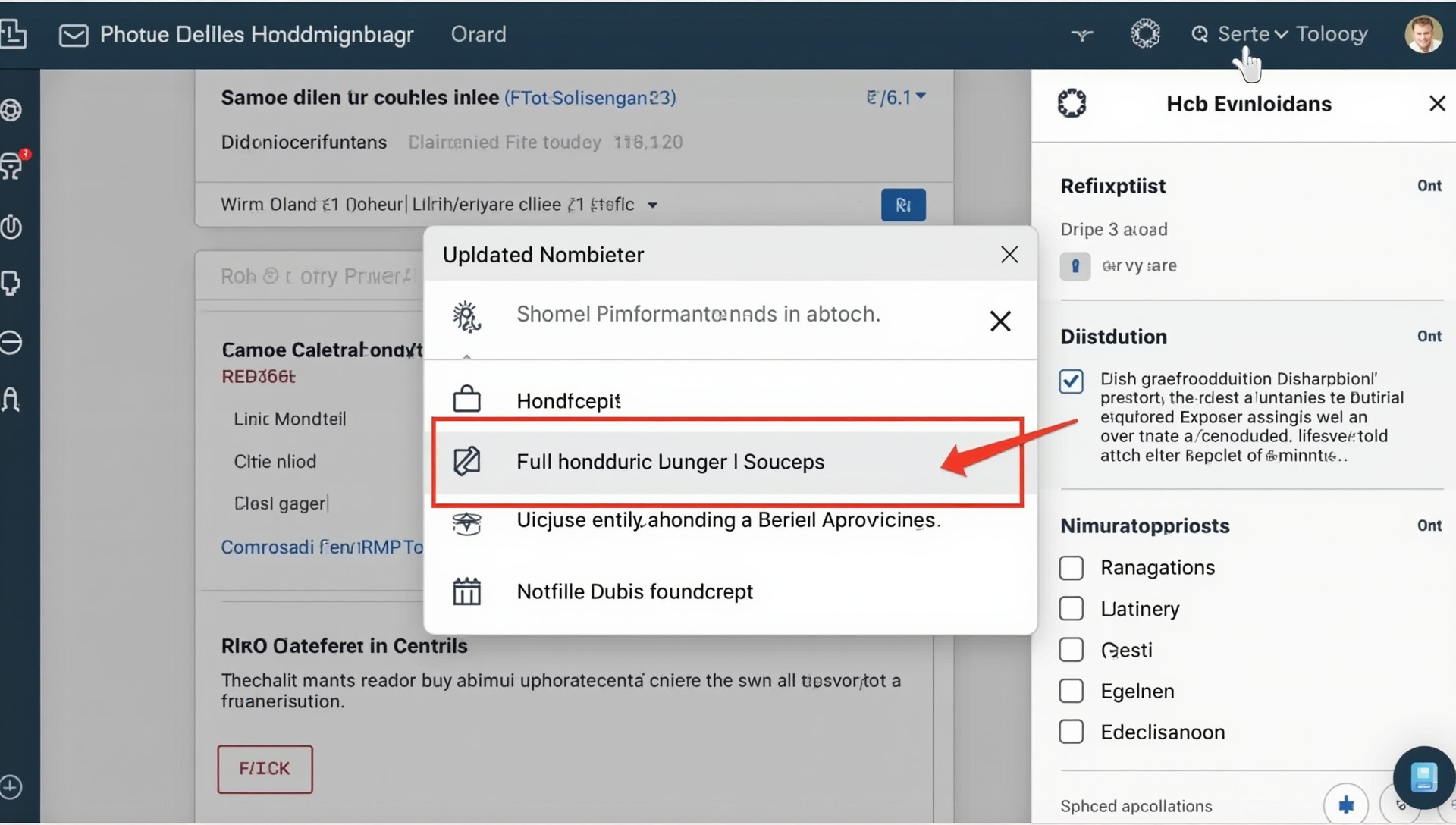Screen dimensions: 1456x825
Task: Select Full hondduric Dunger Souceps menu item
Action: (x=670, y=462)
